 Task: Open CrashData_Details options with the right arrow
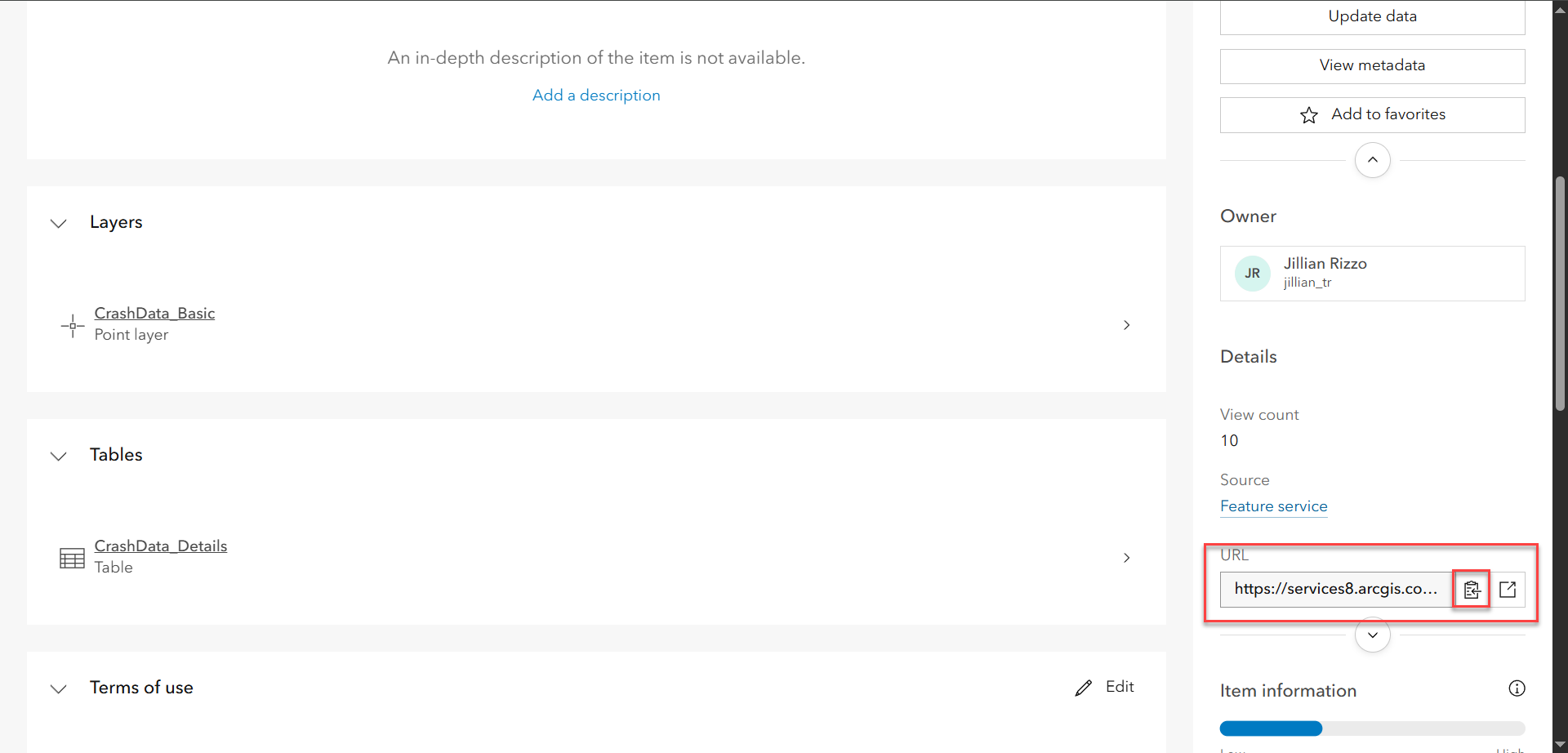point(1126,557)
